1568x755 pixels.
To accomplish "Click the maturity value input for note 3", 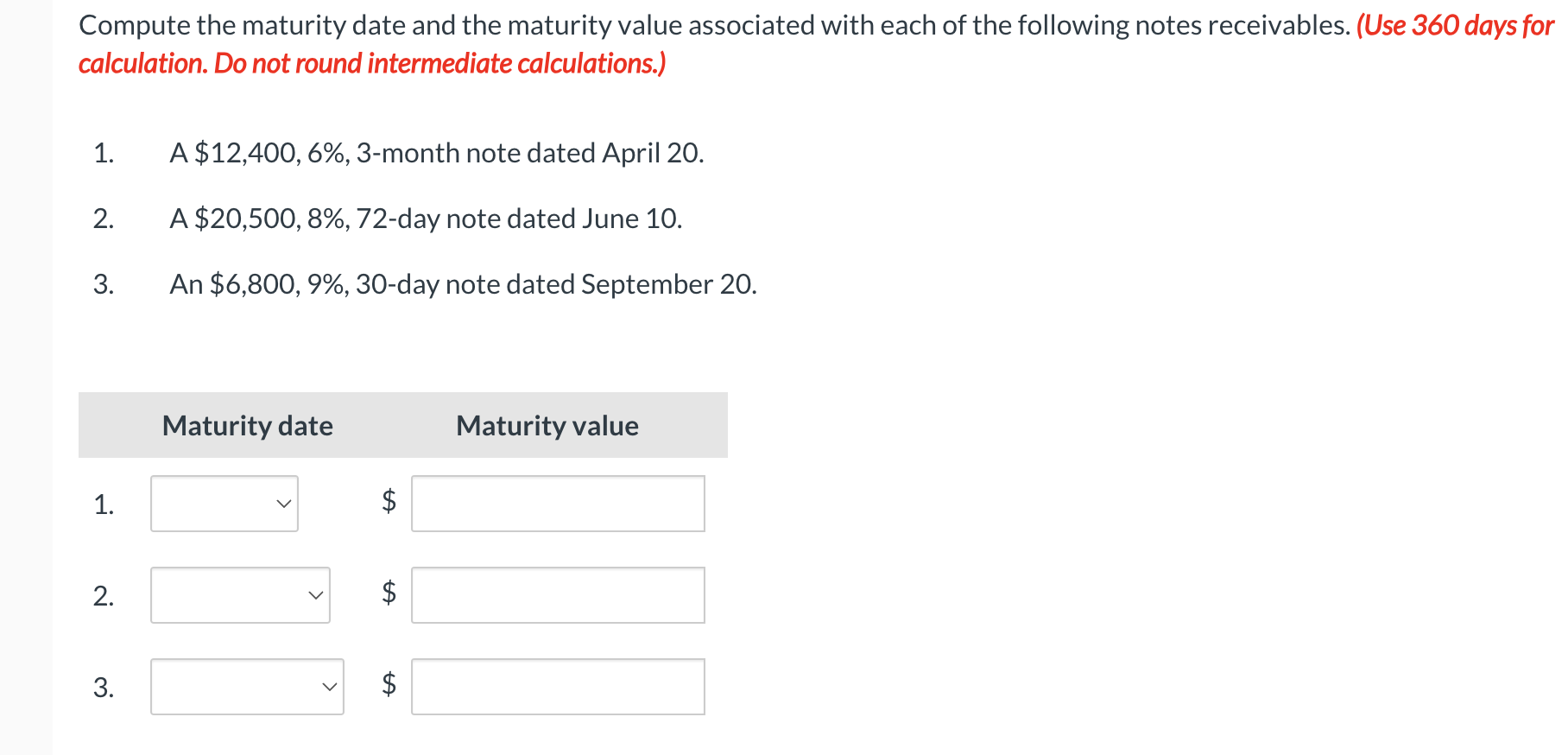I will point(558,686).
